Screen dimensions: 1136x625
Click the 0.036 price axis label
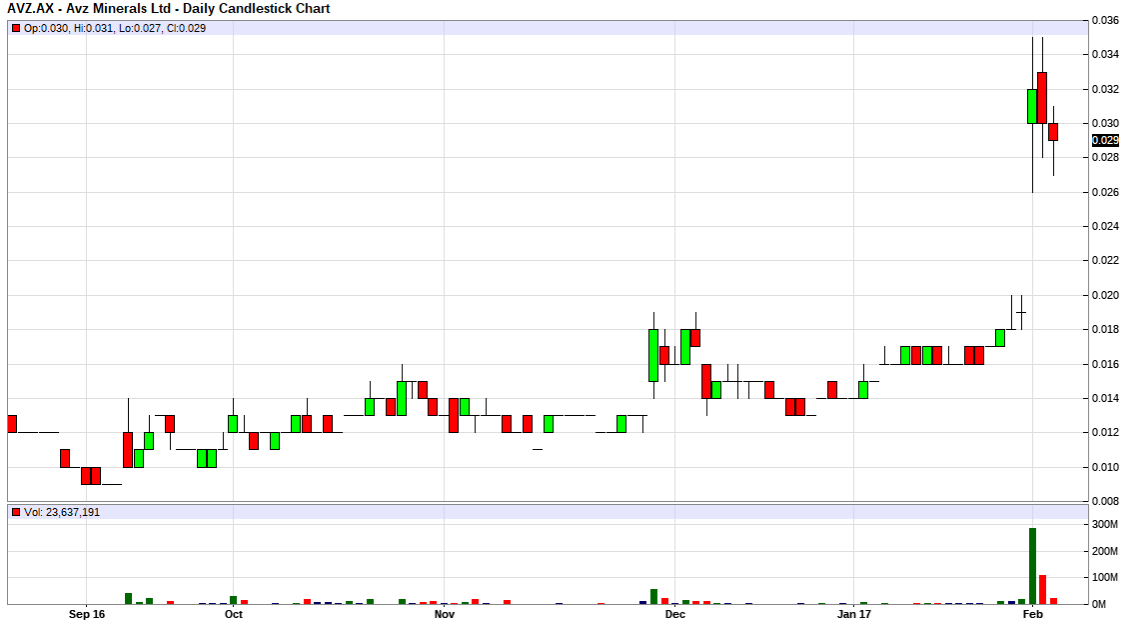click(1105, 20)
